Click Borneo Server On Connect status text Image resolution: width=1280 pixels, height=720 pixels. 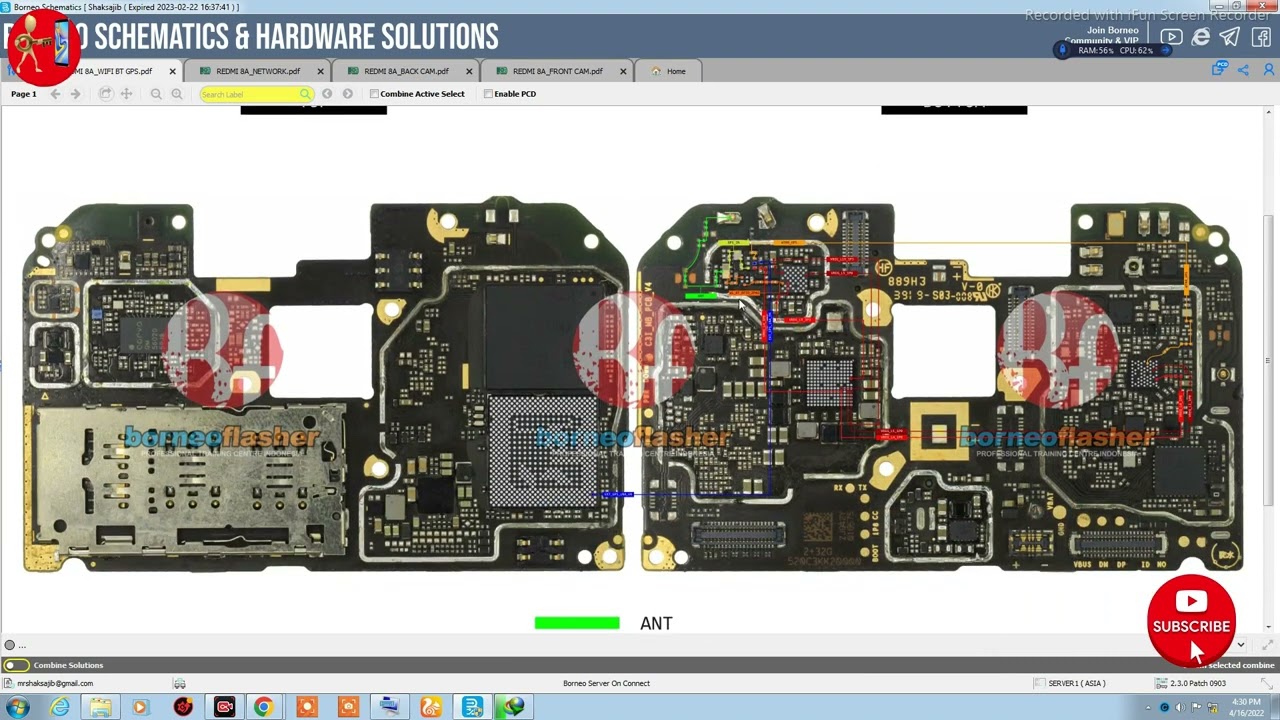point(606,683)
